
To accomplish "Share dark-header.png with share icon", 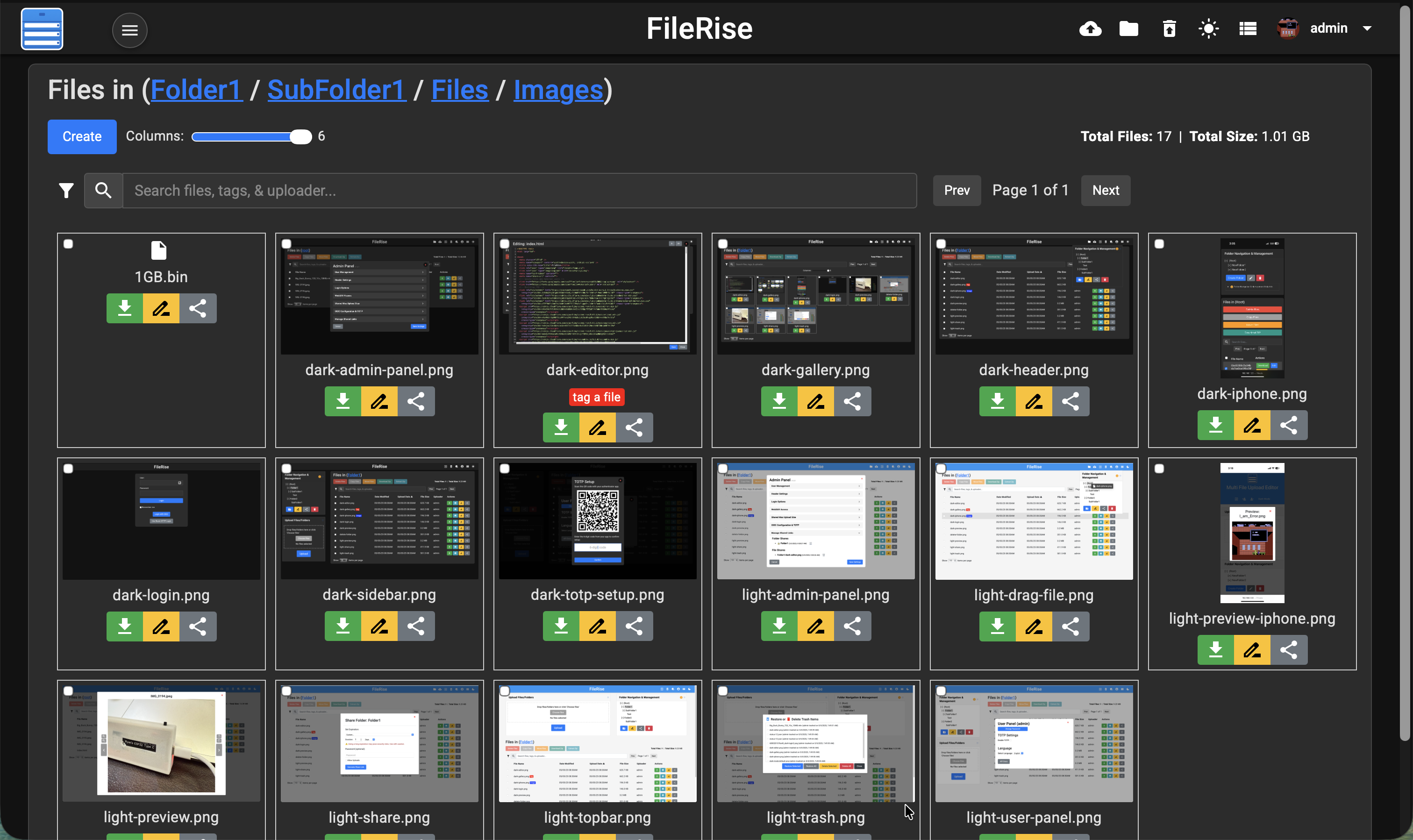I will (x=1070, y=401).
